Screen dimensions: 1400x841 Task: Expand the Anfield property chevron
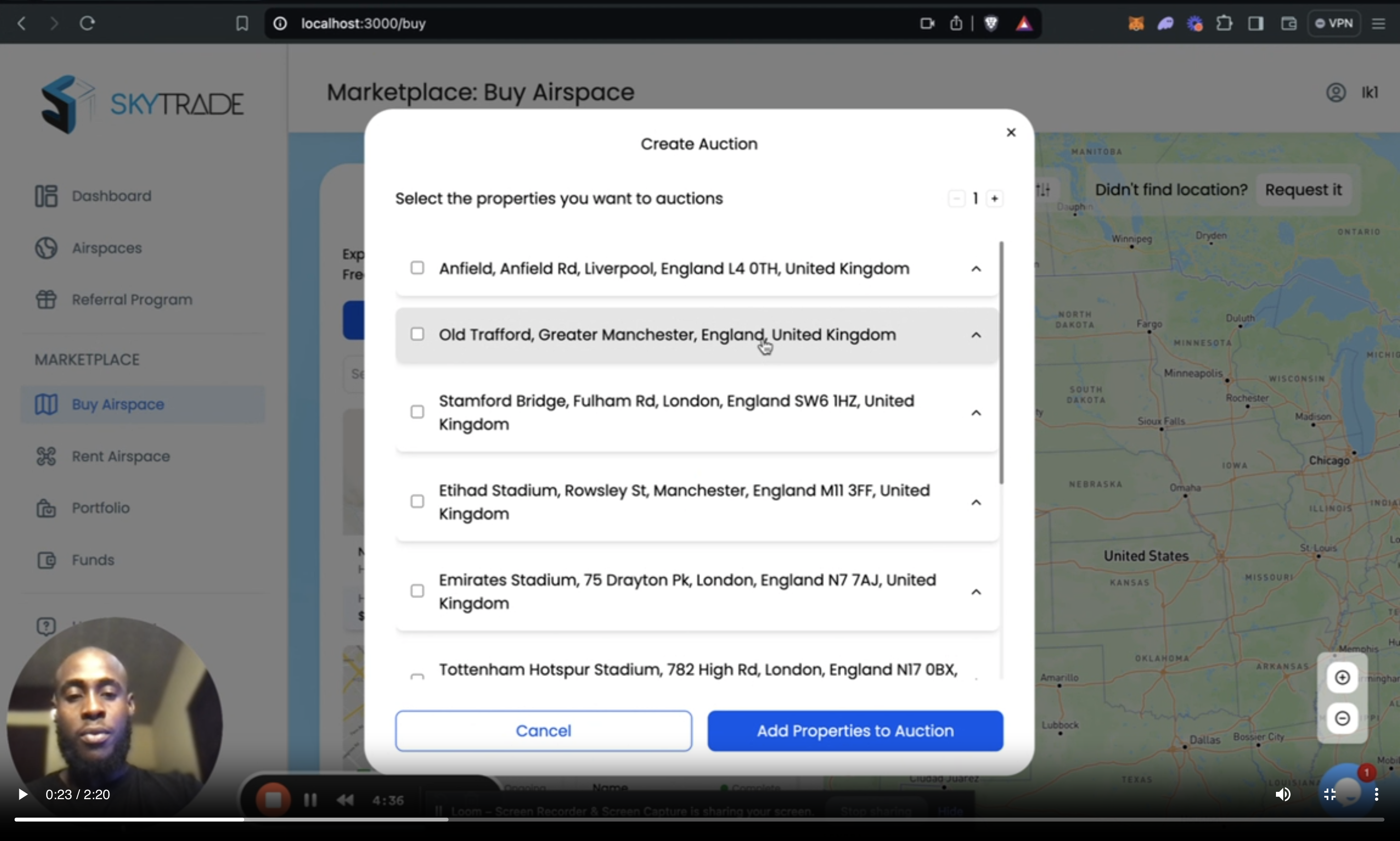pos(976,269)
